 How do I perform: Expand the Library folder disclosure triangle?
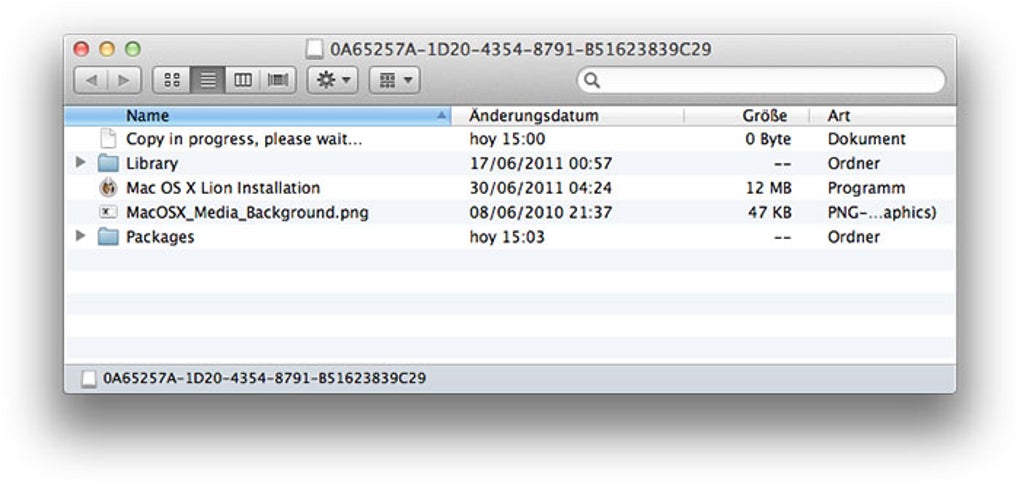pos(81,163)
